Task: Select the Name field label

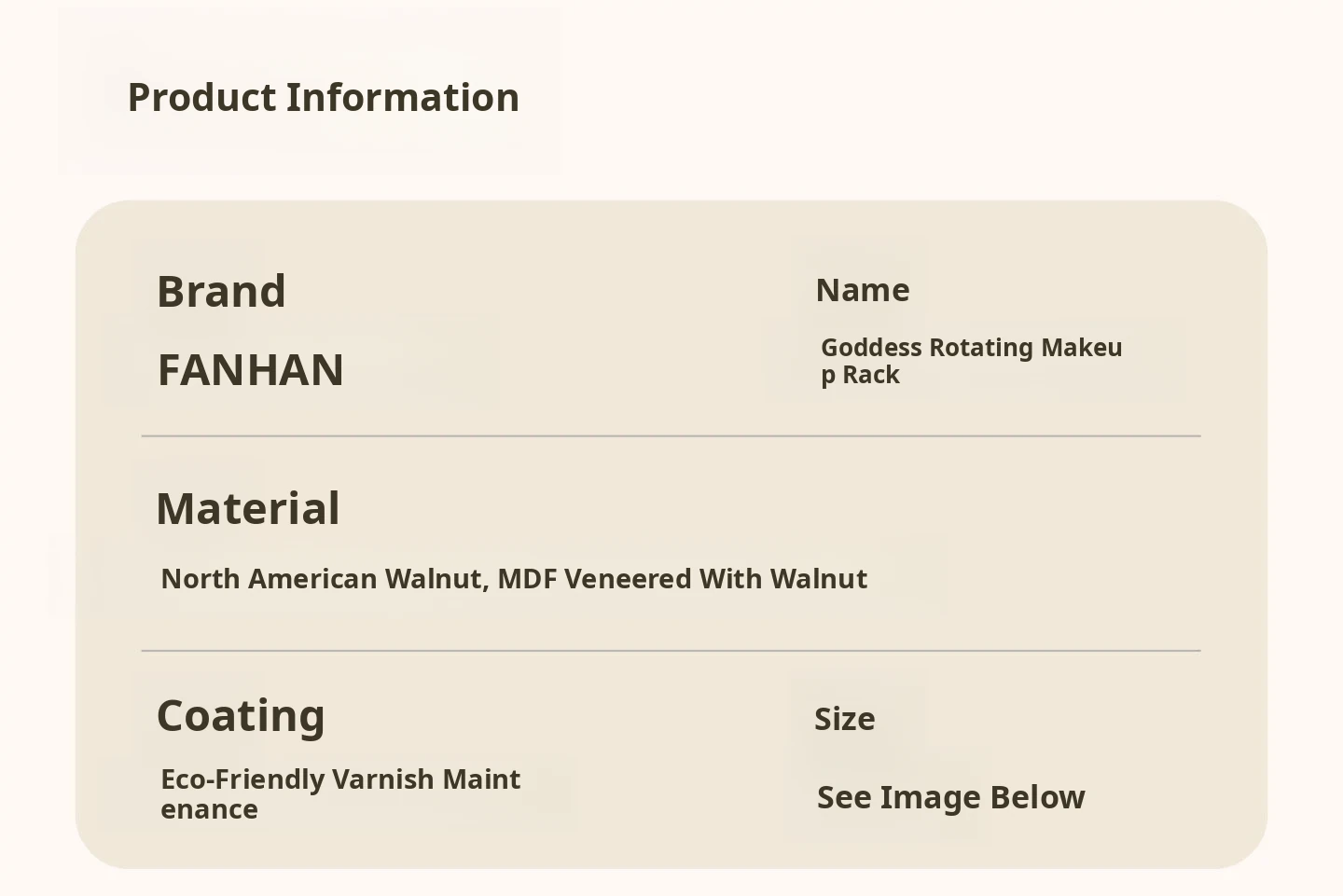Action: coord(863,290)
